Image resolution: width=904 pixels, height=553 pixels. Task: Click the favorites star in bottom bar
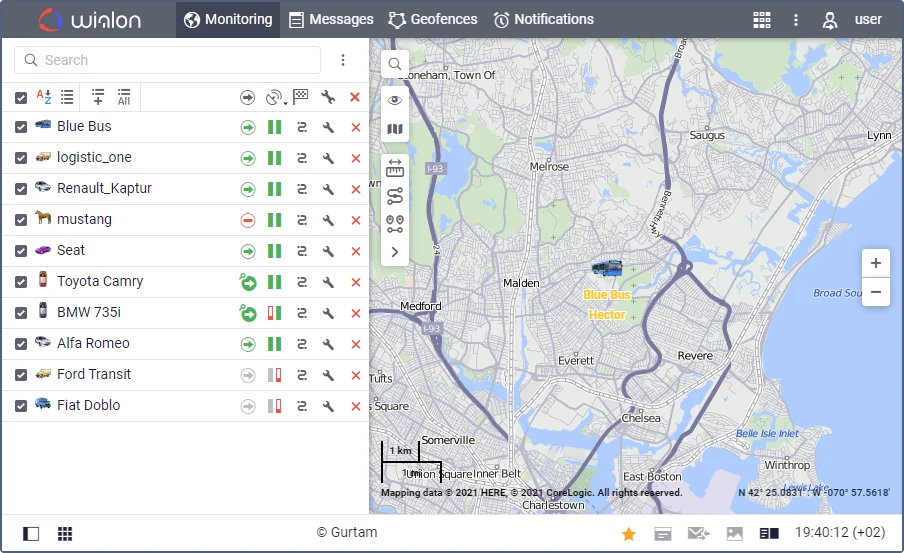628,534
